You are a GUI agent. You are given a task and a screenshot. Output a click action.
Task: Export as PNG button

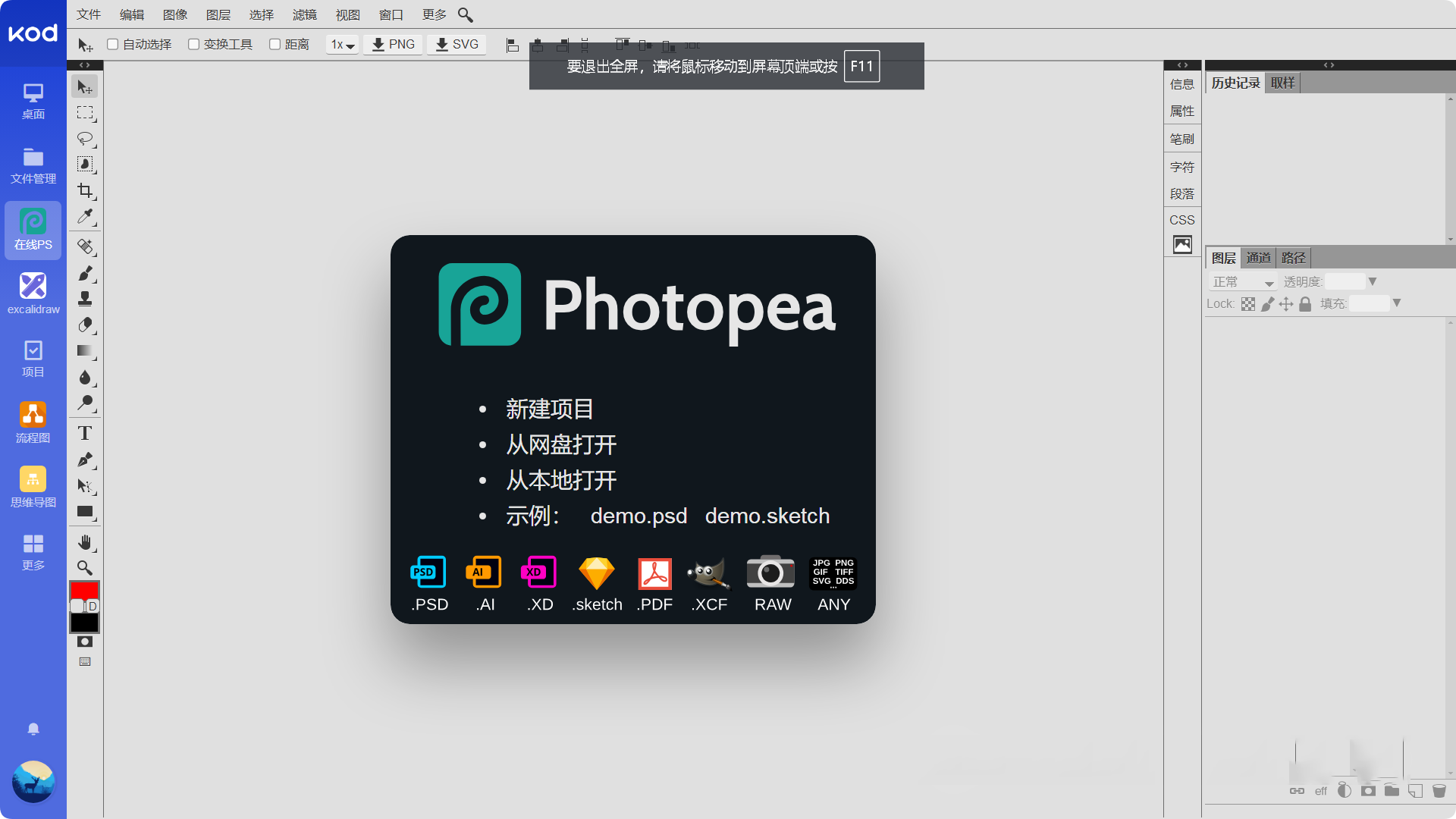(x=393, y=45)
